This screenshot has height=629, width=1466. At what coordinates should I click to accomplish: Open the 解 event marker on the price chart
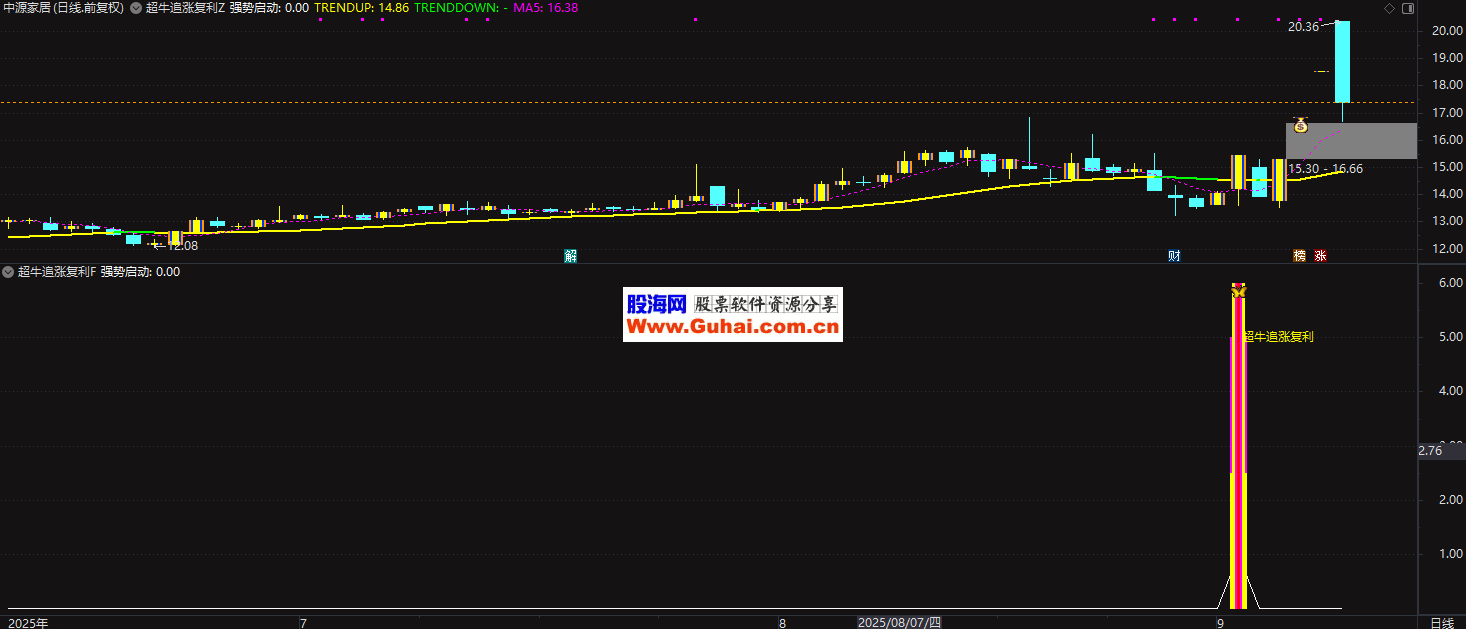570,255
